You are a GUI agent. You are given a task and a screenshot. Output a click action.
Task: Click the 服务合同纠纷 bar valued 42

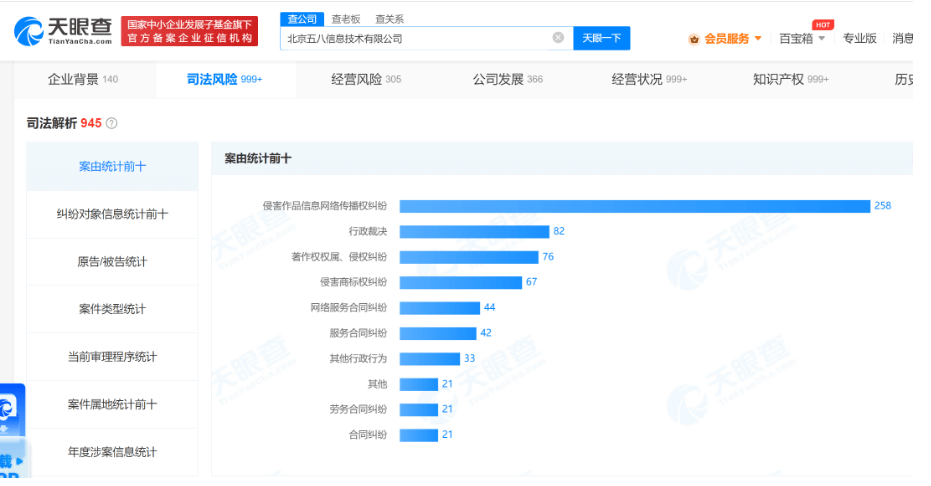pyautogui.click(x=438, y=333)
